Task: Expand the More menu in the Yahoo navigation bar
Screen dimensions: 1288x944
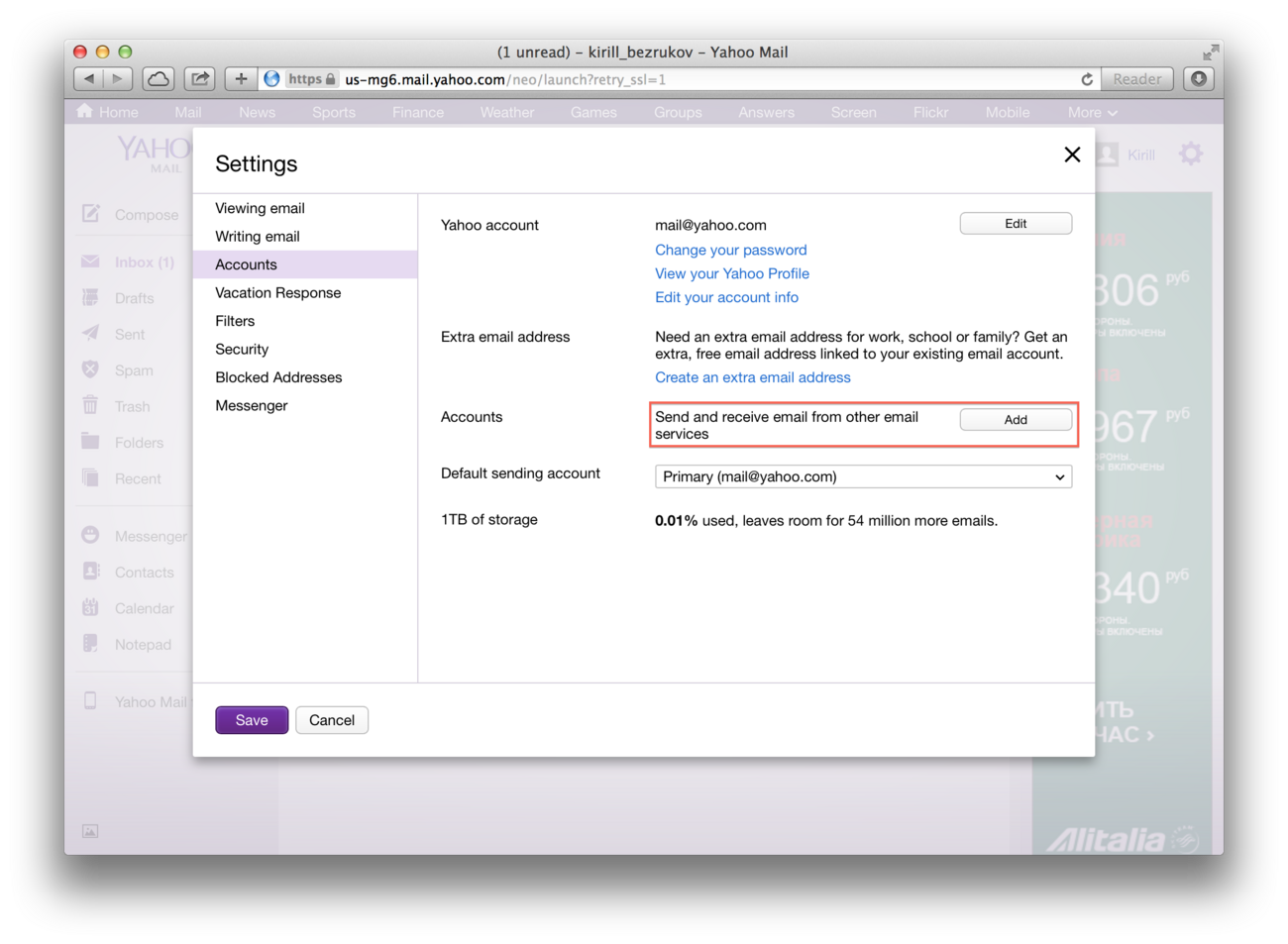Action: pyautogui.click(x=1092, y=113)
